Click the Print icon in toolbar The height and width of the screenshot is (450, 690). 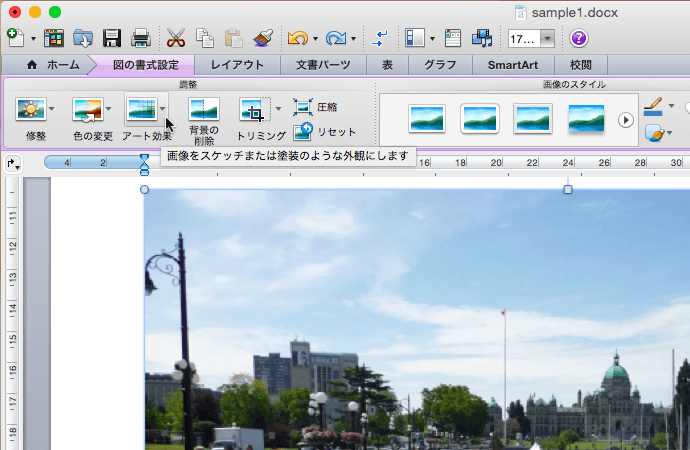coord(141,39)
